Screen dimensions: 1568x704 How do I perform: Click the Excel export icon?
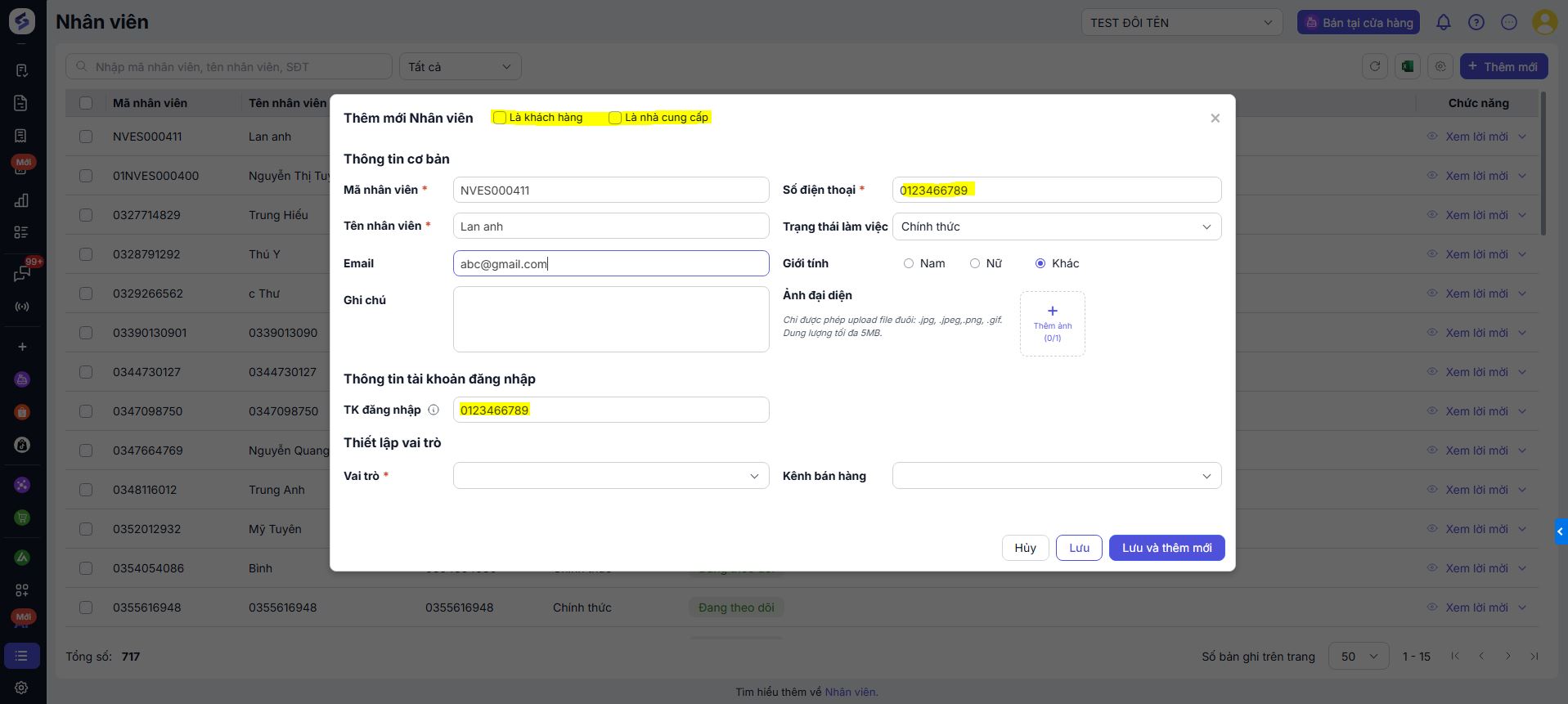point(1408,67)
